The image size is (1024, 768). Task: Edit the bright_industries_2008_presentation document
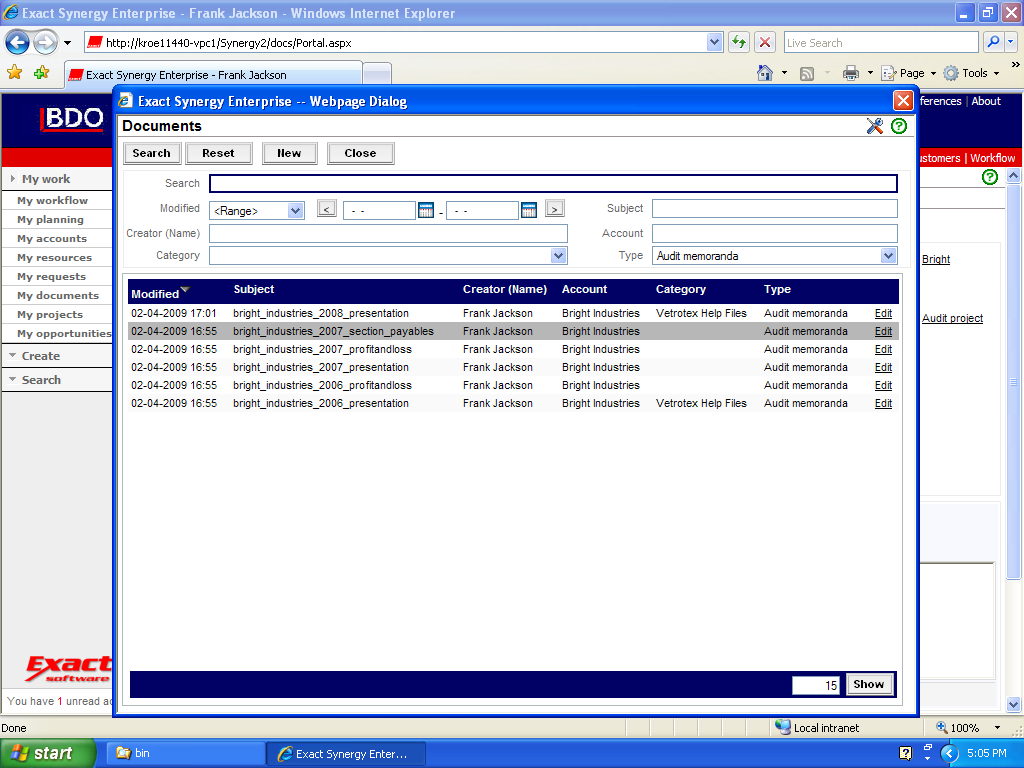pyautogui.click(x=883, y=313)
